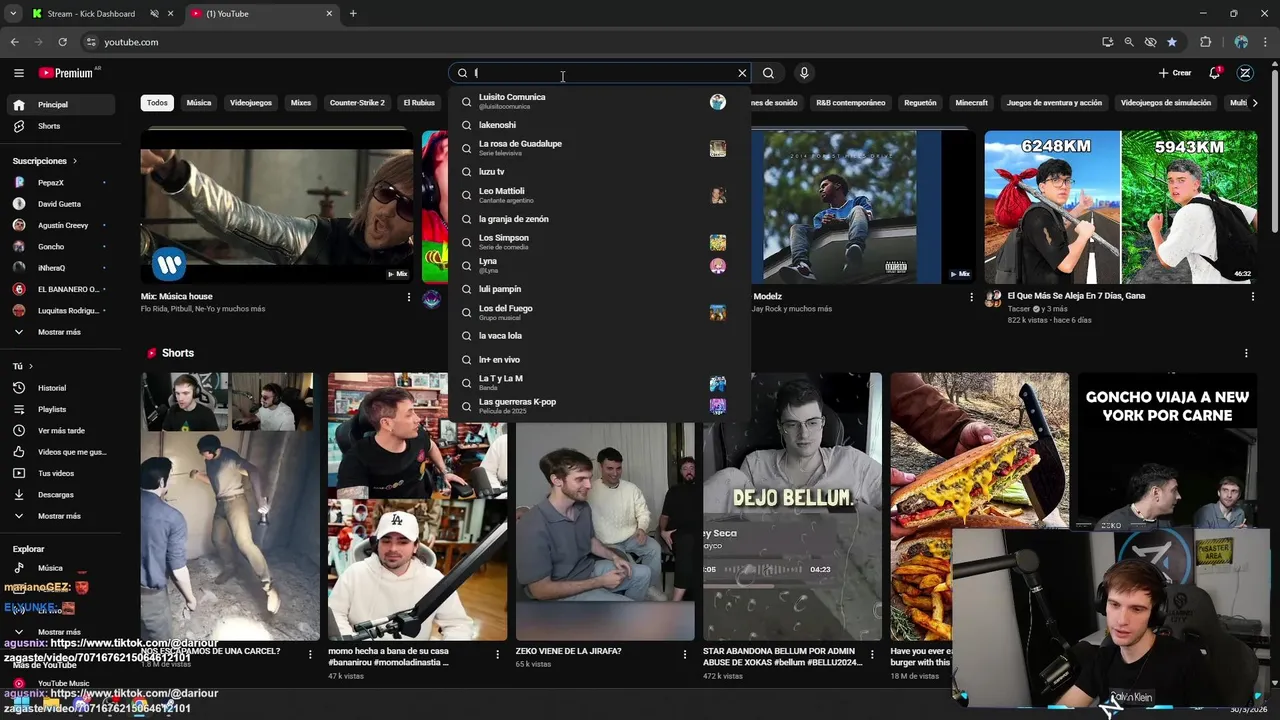Expand the Tú section header

(x=23, y=367)
